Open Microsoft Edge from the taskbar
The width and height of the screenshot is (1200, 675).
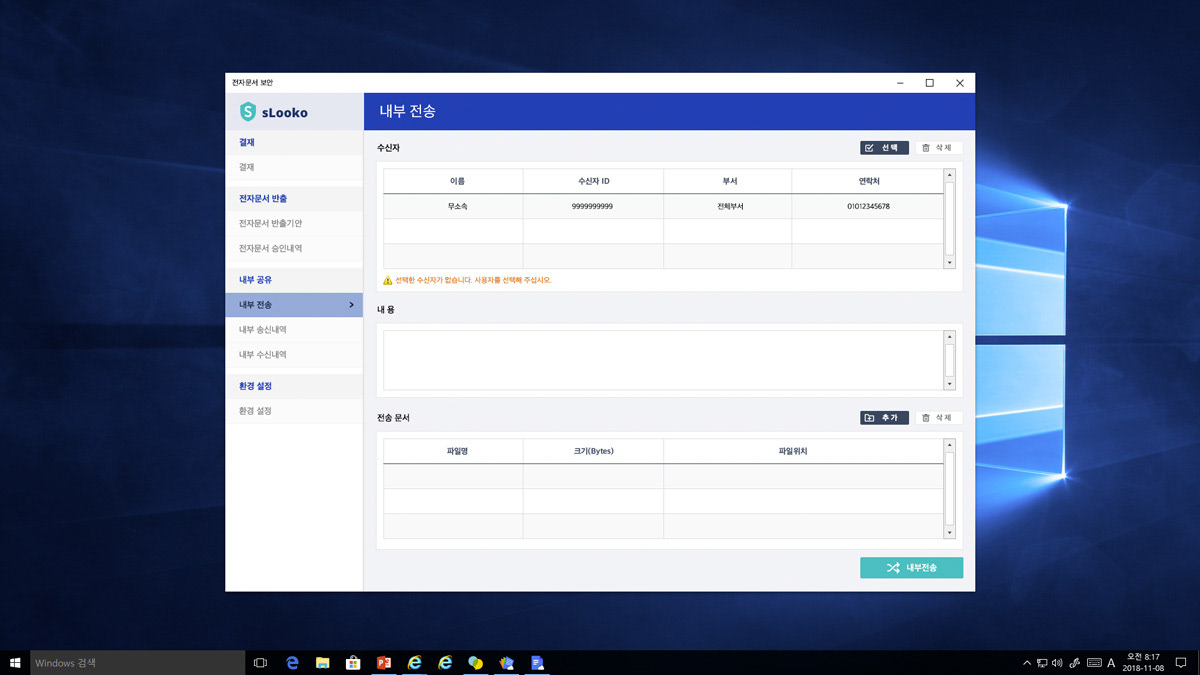pyautogui.click(x=293, y=663)
